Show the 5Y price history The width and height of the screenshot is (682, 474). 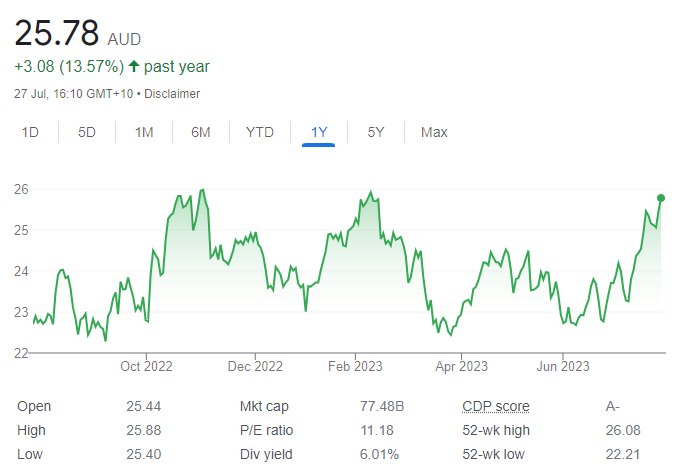(376, 132)
